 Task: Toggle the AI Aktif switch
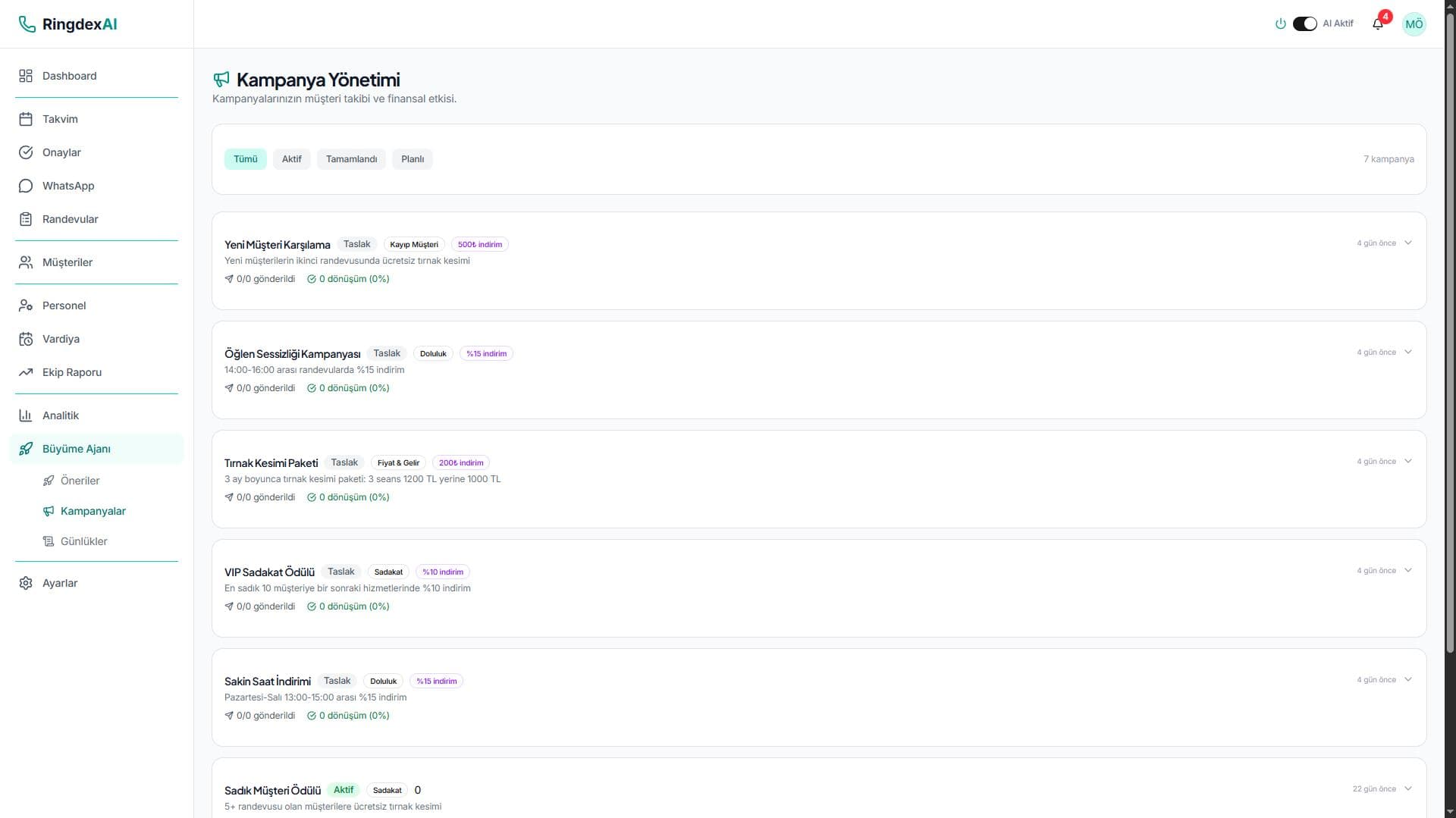1305,24
